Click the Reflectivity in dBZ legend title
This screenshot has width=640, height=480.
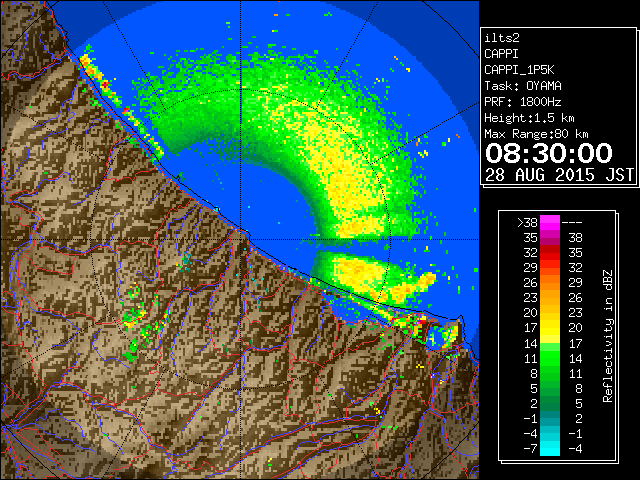click(607, 336)
